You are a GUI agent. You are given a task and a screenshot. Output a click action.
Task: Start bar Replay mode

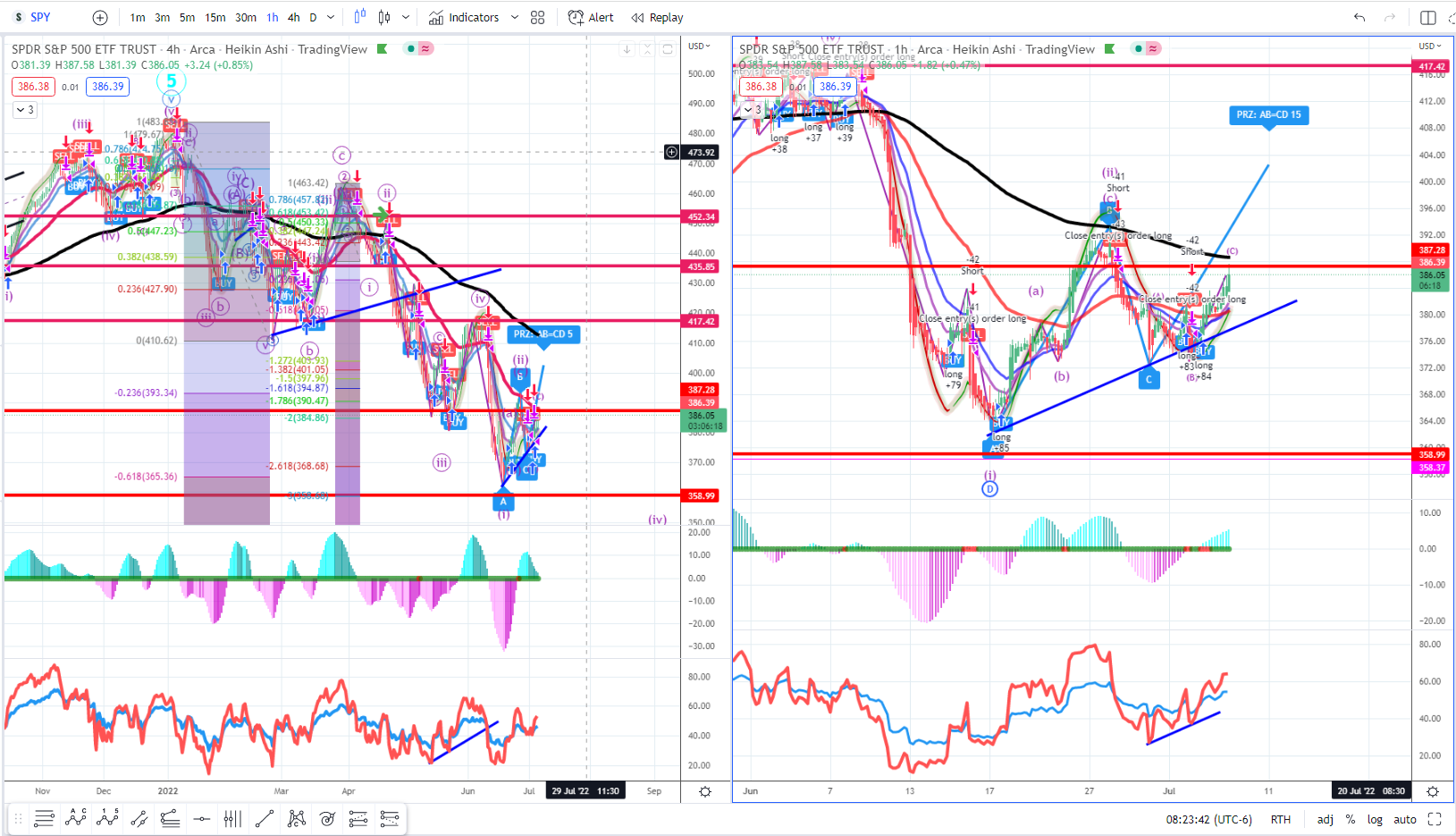tap(657, 17)
